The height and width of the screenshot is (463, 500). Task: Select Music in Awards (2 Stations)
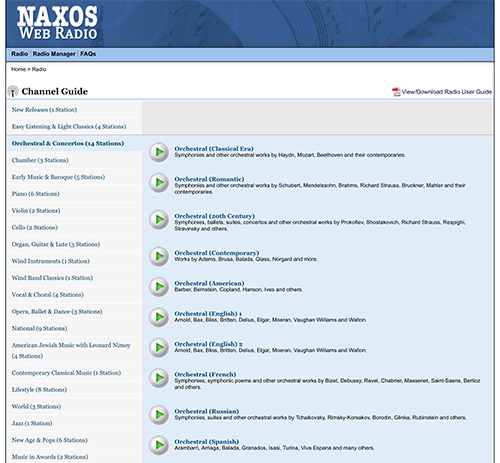tap(50, 457)
